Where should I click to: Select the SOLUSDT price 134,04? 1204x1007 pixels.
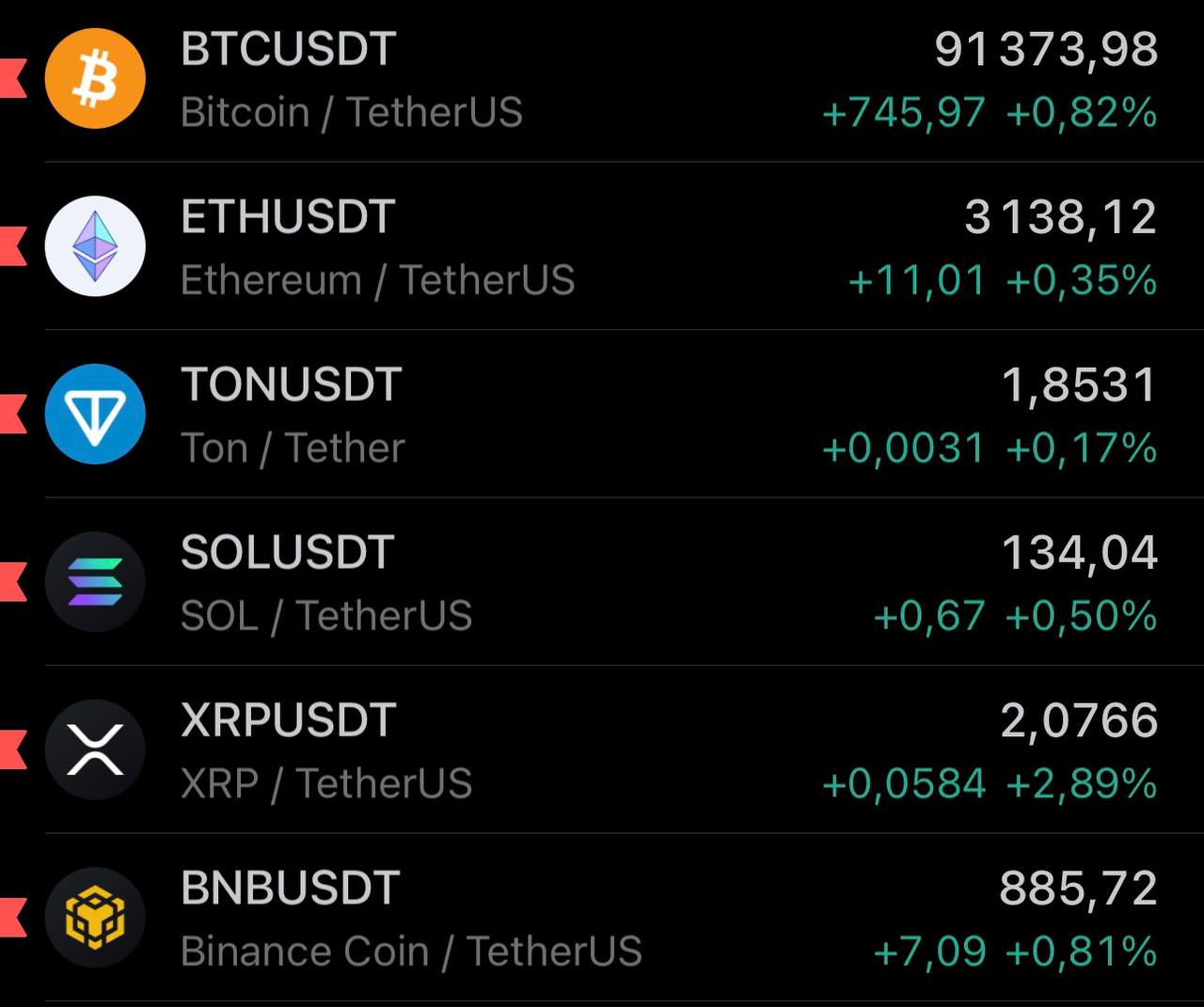pos(1079,553)
